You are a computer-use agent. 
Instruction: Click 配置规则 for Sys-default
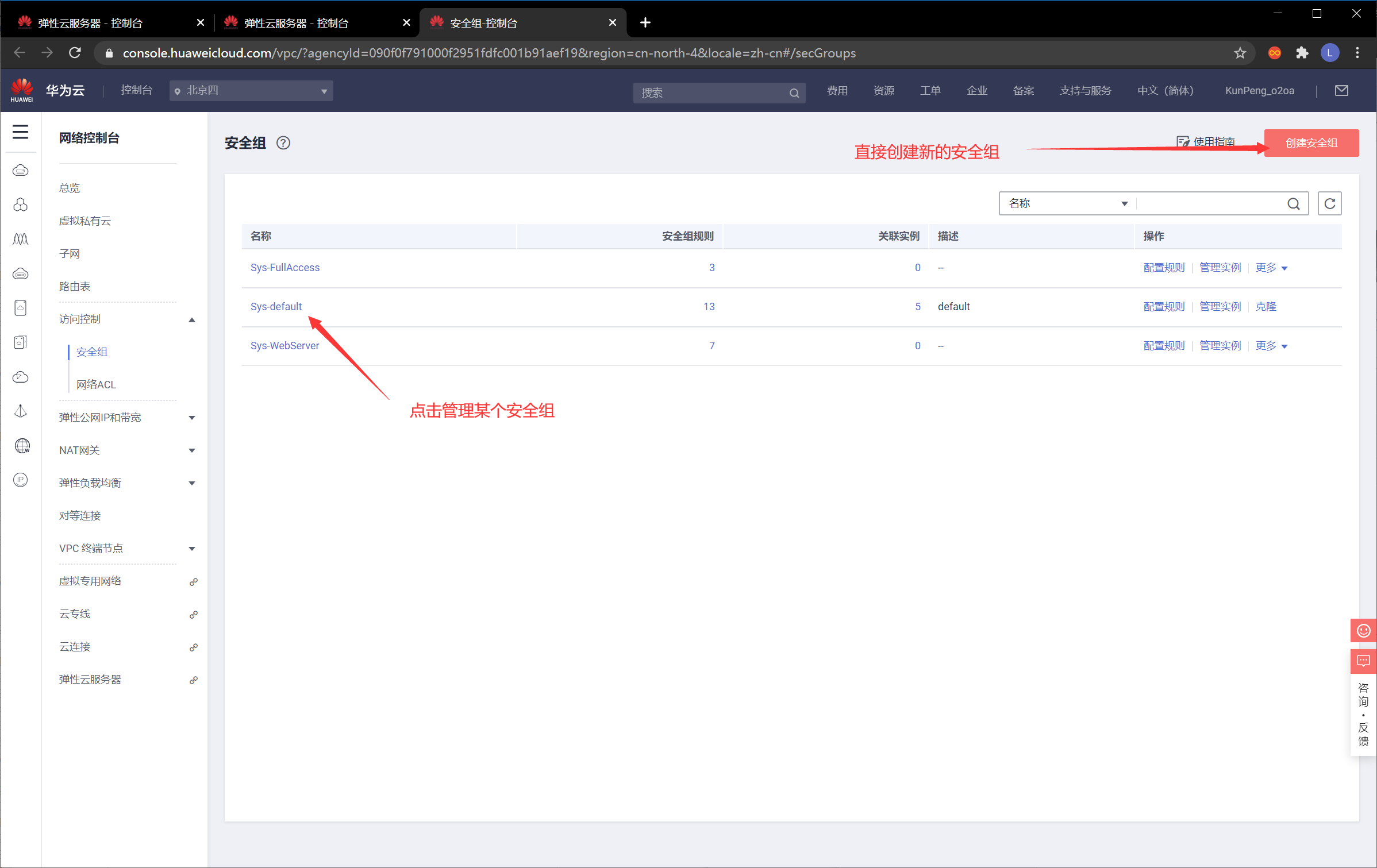tap(1164, 307)
